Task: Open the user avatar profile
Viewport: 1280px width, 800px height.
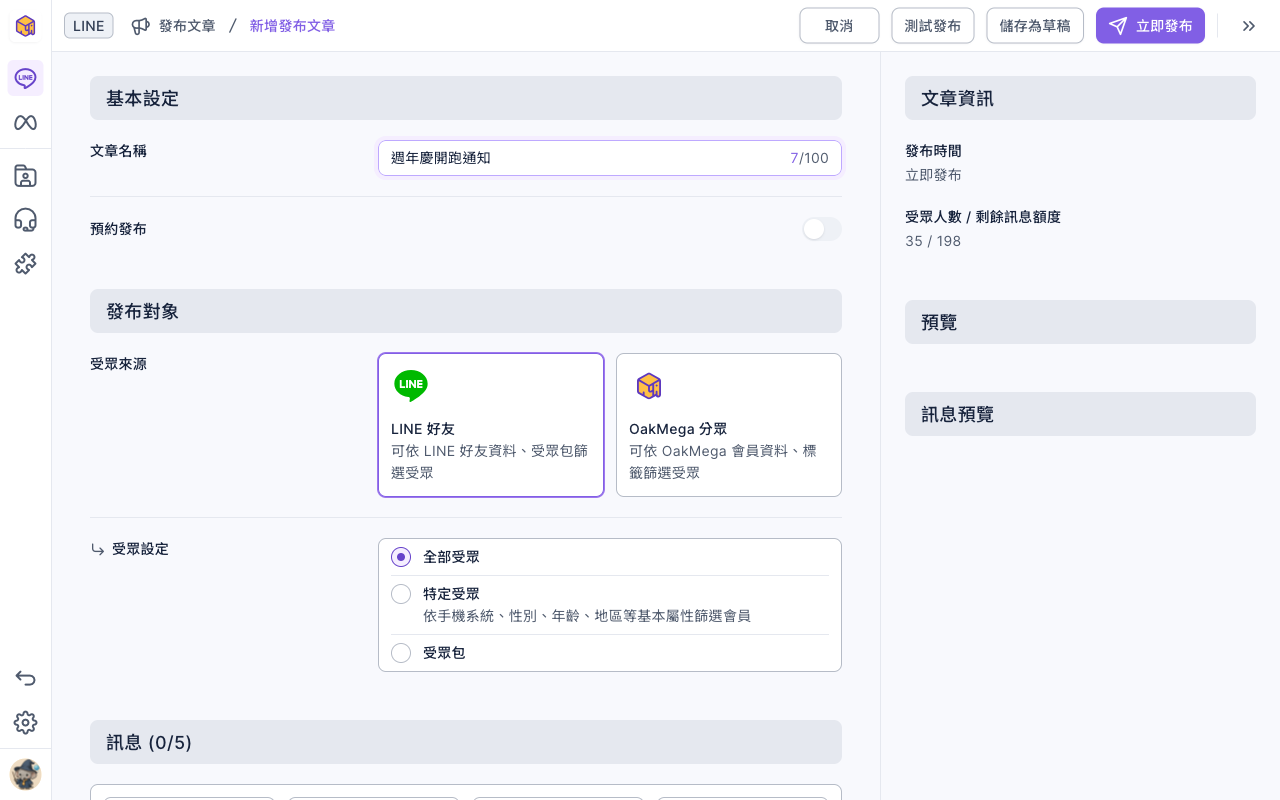Action: click(x=25, y=774)
